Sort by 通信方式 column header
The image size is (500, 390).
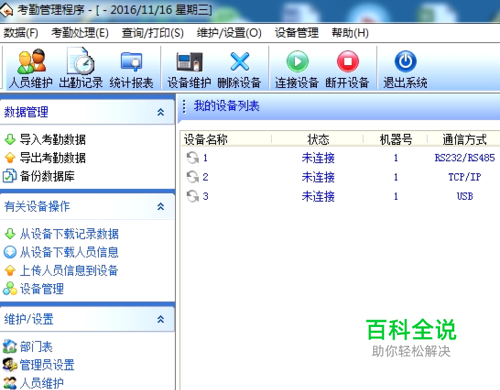tap(464, 139)
